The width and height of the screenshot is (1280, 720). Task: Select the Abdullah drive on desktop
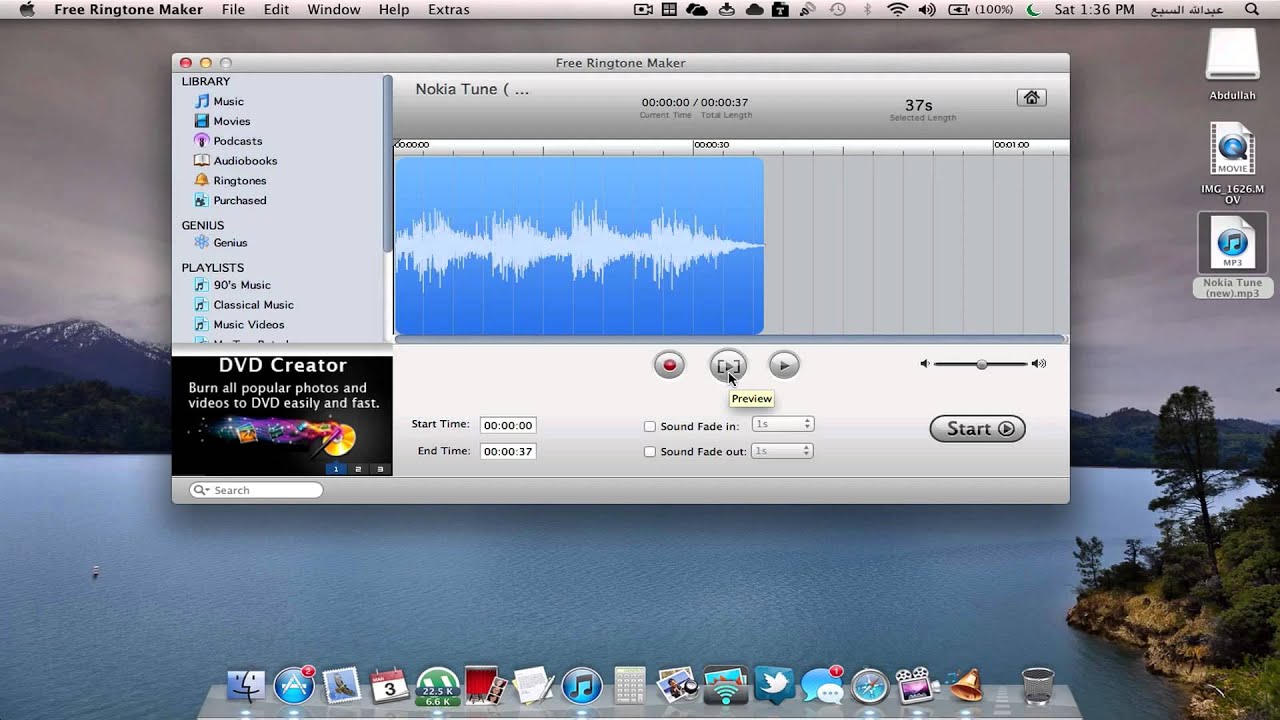(1232, 64)
